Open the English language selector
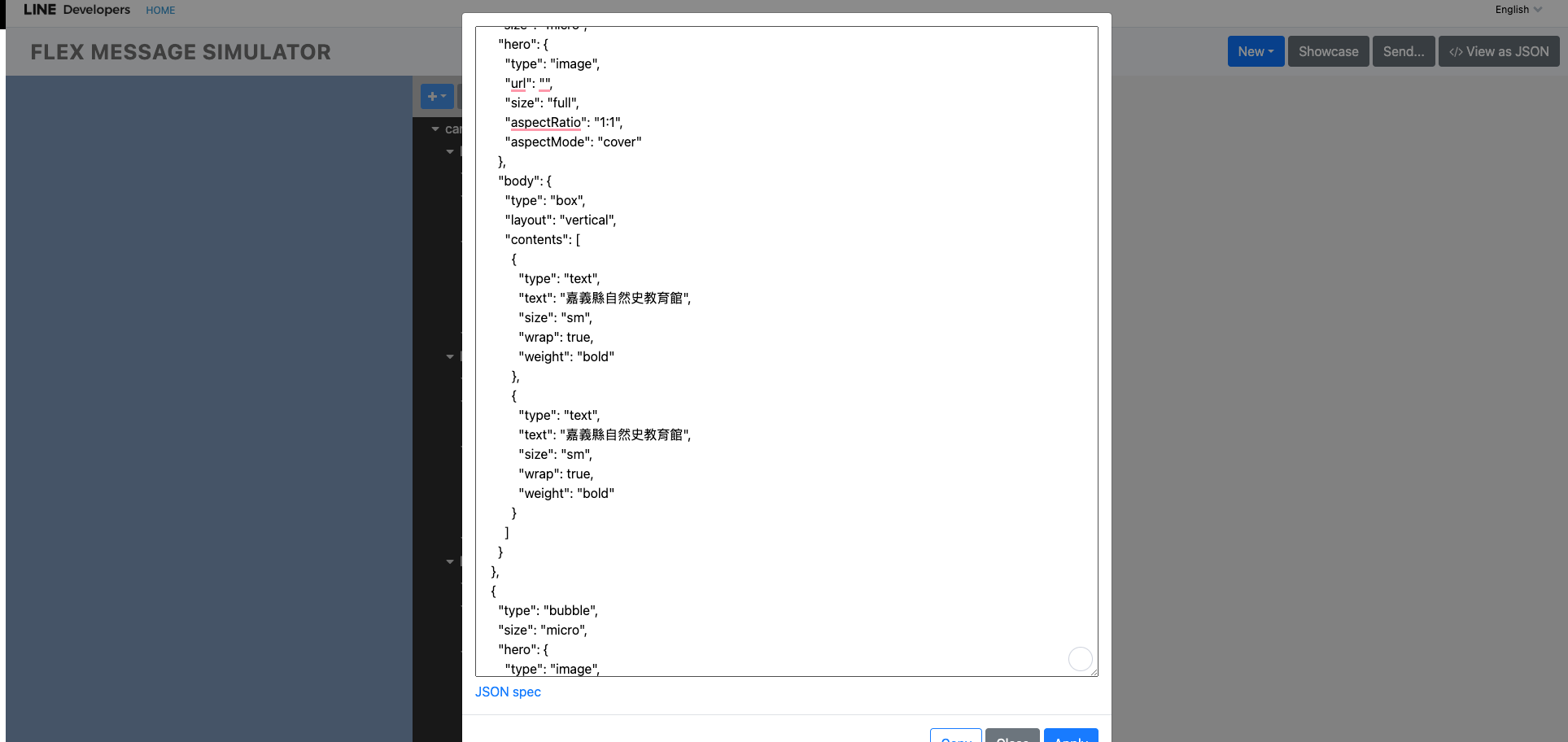The height and width of the screenshot is (742, 1568). (x=1518, y=10)
